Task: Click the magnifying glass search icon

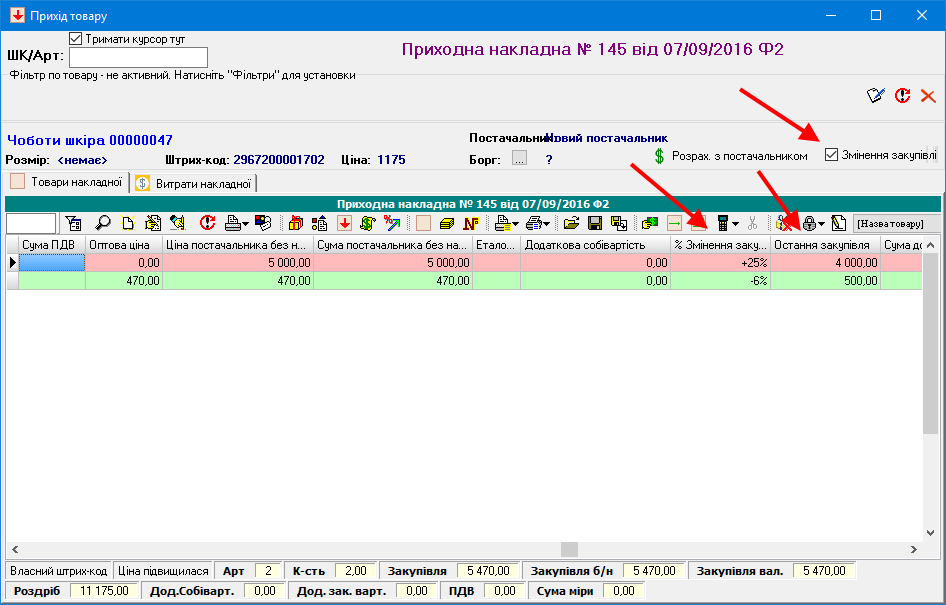Action: pyautogui.click(x=103, y=223)
